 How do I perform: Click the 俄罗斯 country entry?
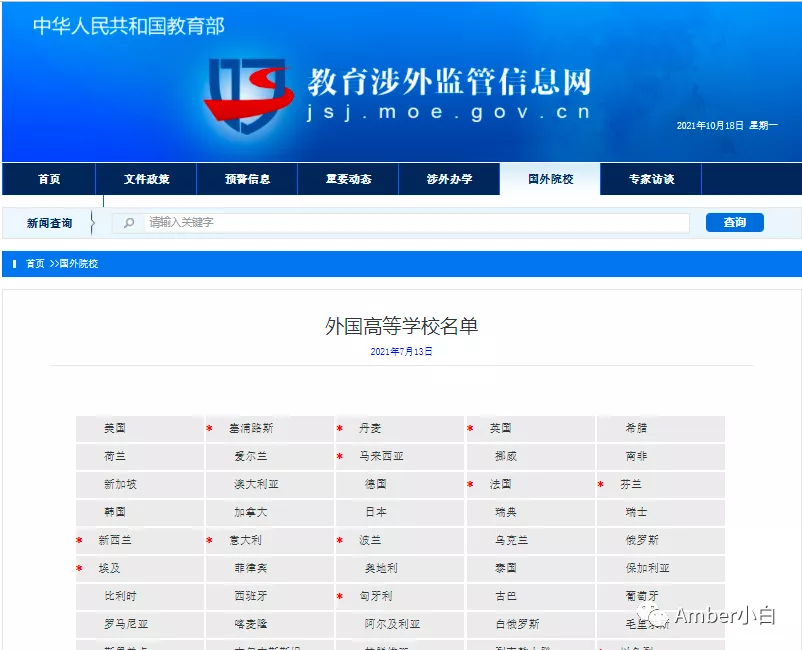click(642, 540)
